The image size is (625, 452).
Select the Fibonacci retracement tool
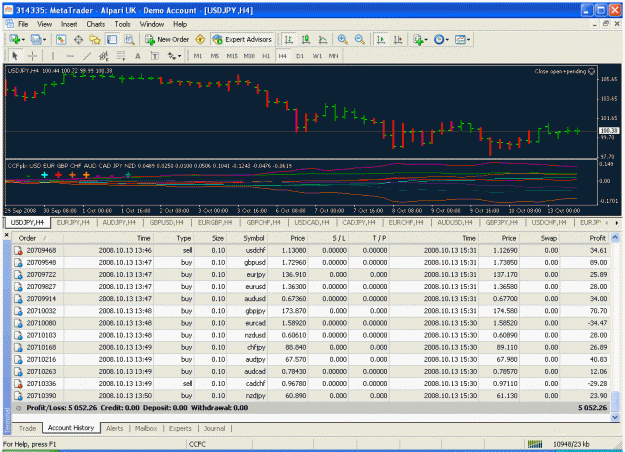click(x=121, y=56)
